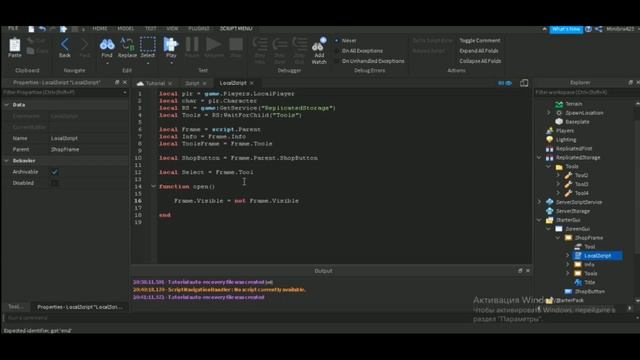Image resolution: width=640 pixels, height=360 pixels.
Task: Click the Terrain icon in Explorer
Action: tap(559, 104)
